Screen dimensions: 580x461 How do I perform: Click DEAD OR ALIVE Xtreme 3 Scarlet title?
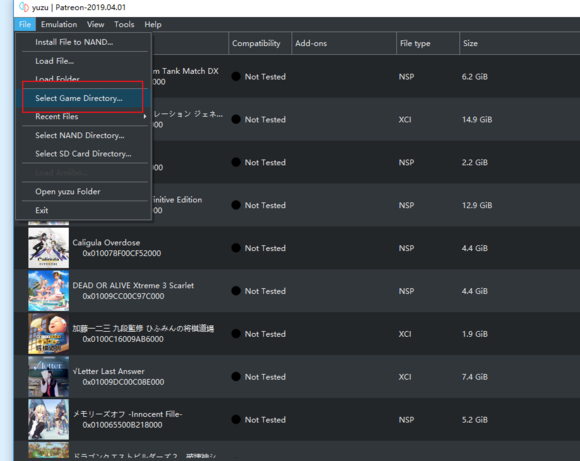133,286
